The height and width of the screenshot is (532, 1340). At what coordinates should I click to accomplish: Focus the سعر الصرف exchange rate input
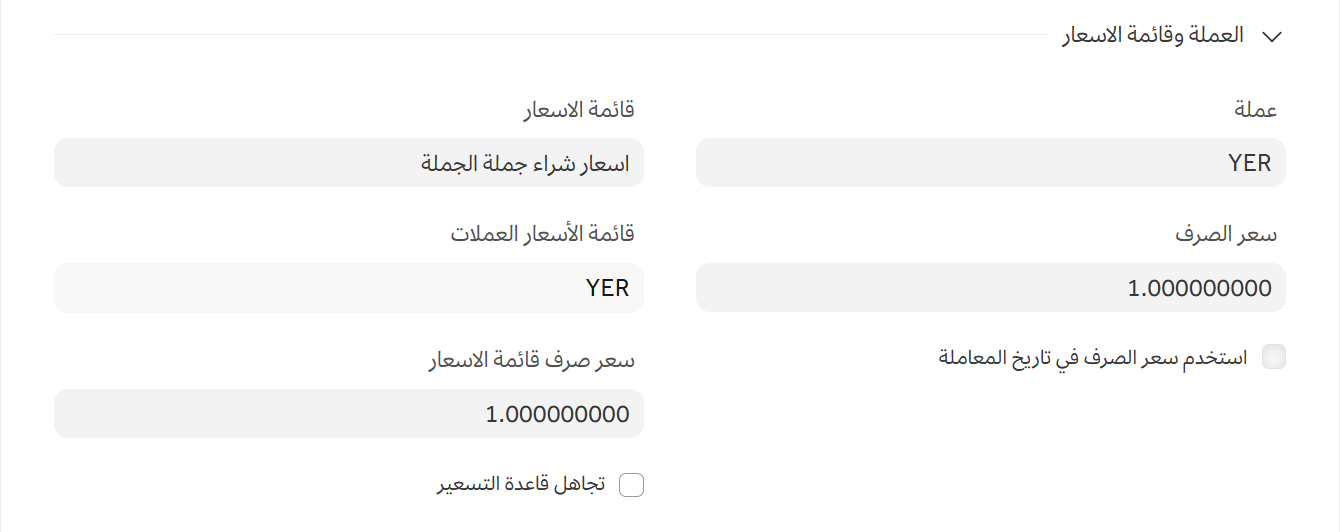990,288
